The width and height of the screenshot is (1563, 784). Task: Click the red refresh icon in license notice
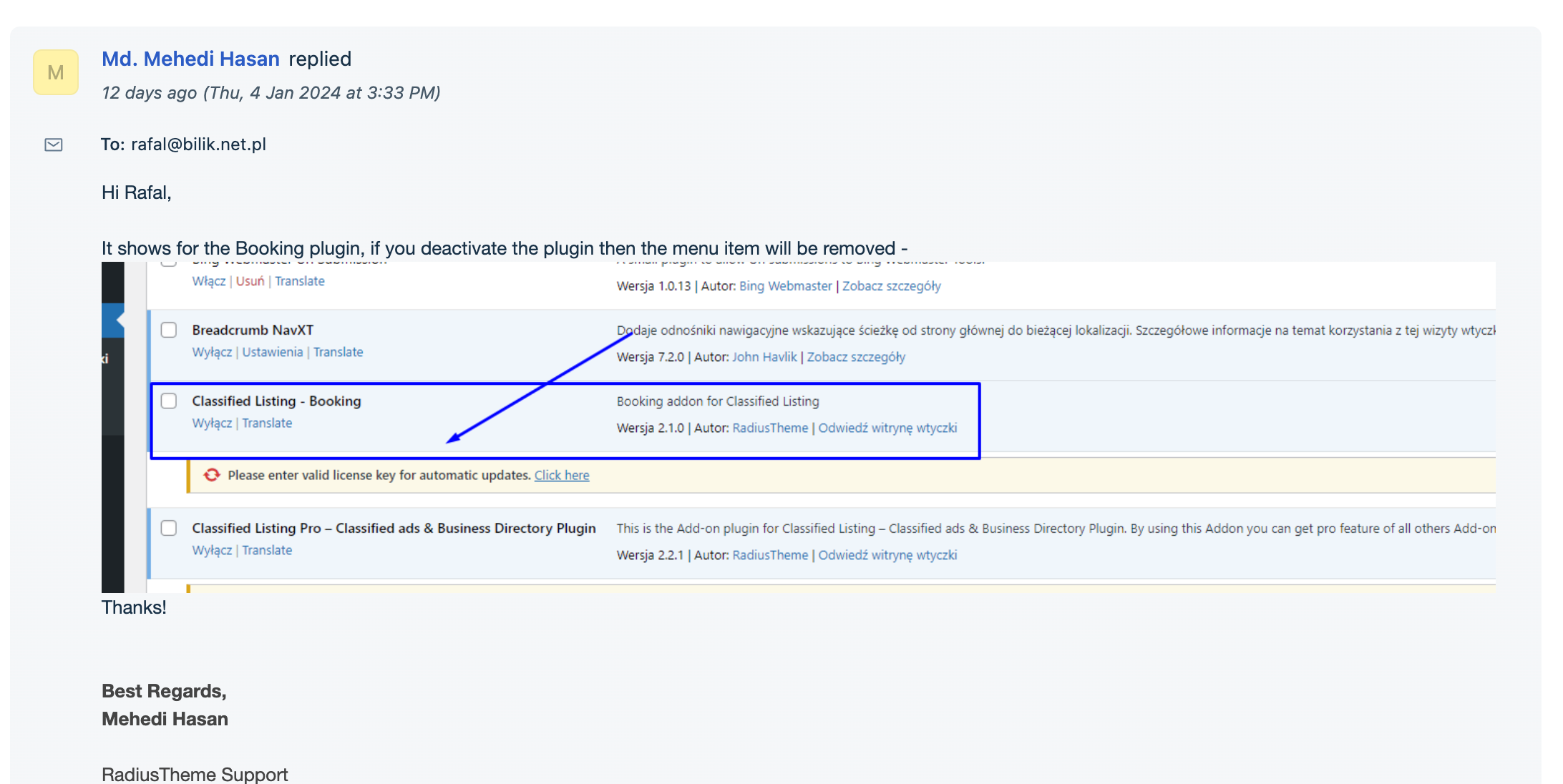click(x=212, y=475)
